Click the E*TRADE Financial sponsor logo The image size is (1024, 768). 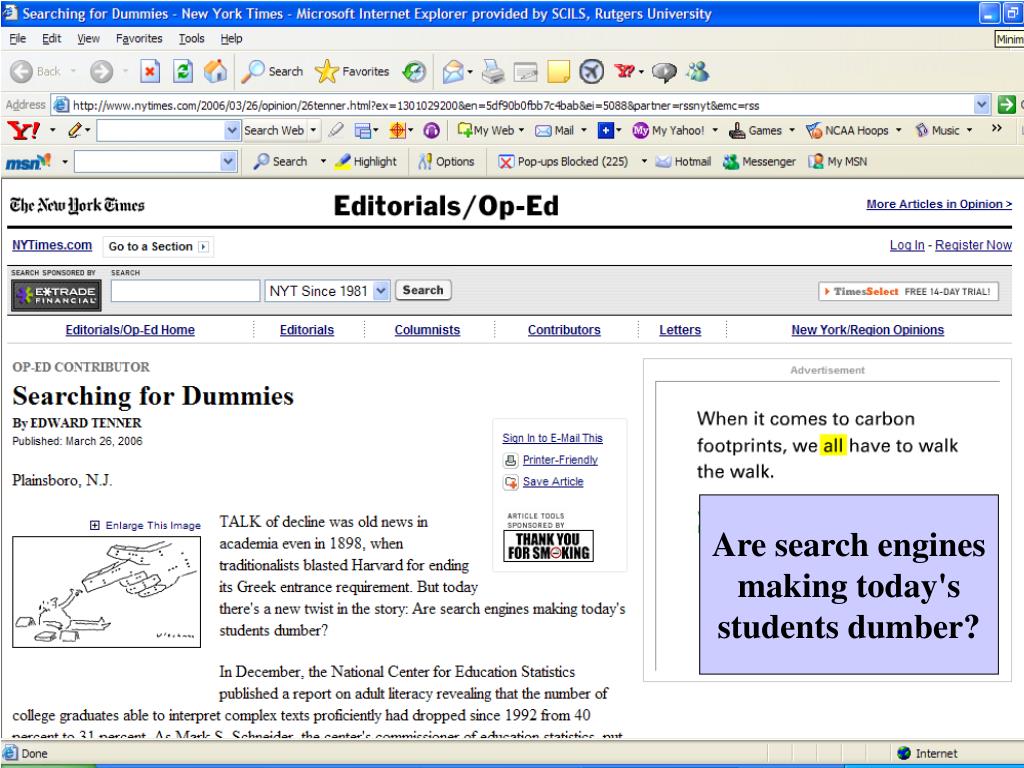point(56,294)
